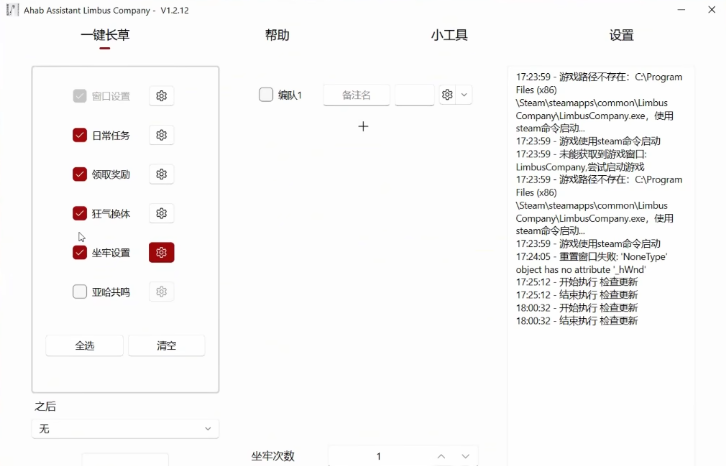Expand the 之后 dropdown showing 无

coord(125,429)
